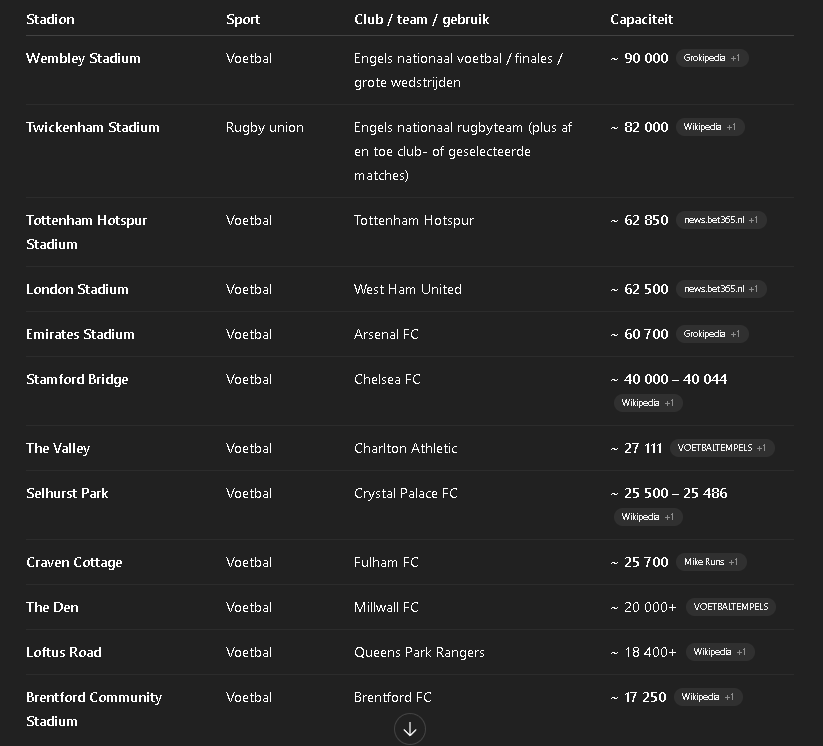Viewport: 823px width, 746px height.
Task: Open Wikipedia source chip for Twickenham Stadium
Action: (710, 127)
